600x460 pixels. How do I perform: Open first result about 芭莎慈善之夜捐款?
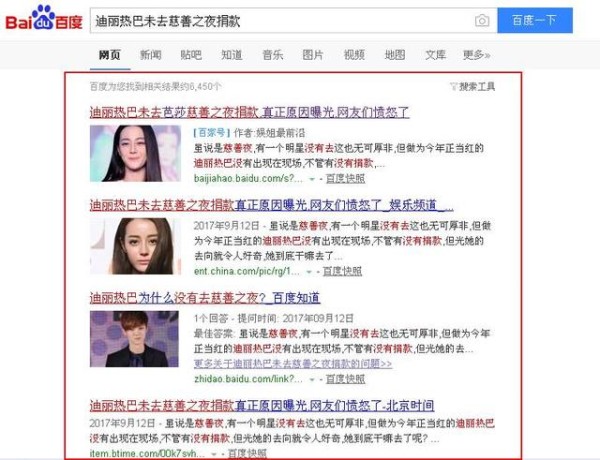click(249, 112)
